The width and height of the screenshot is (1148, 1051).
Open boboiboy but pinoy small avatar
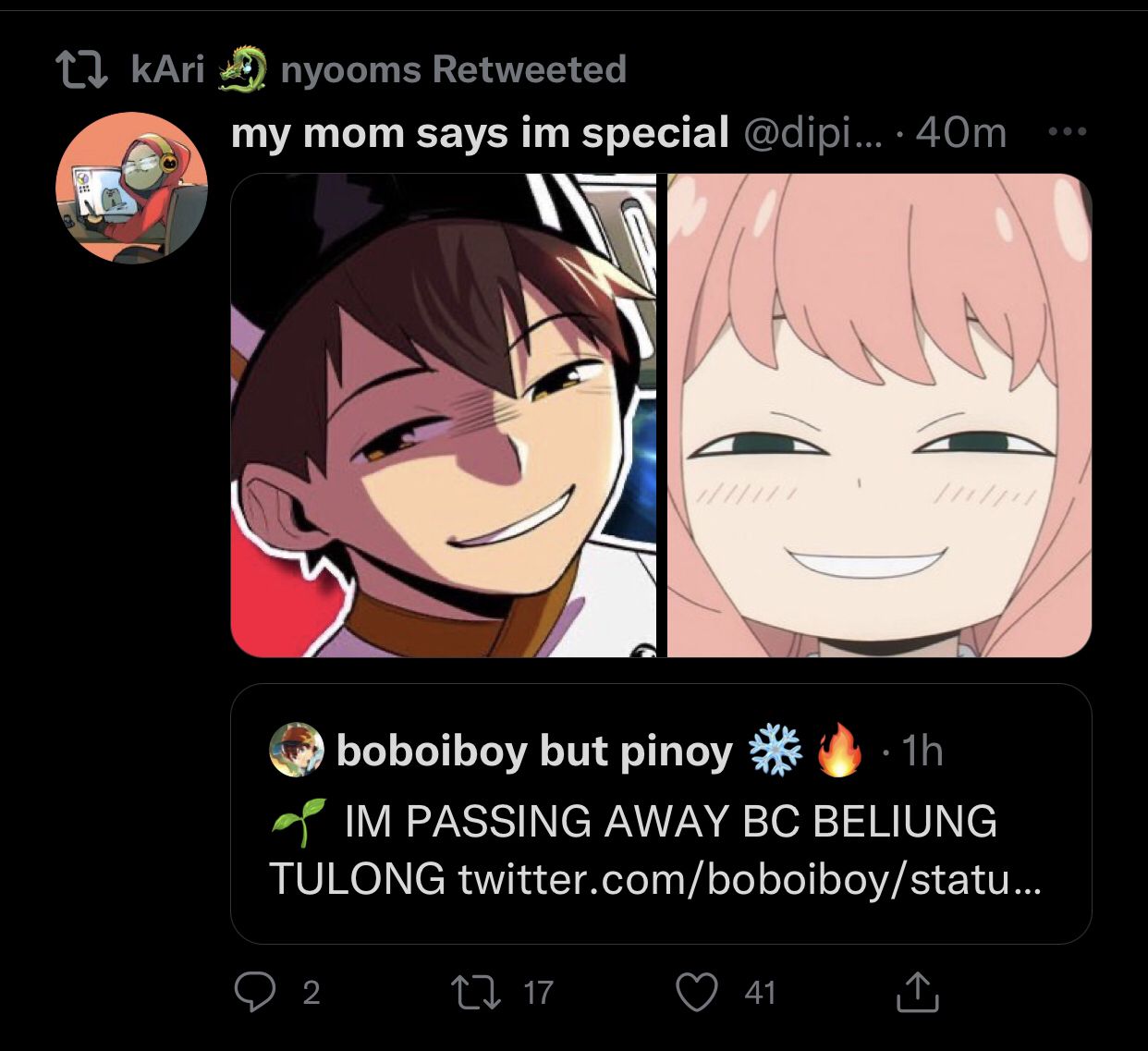[x=296, y=750]
